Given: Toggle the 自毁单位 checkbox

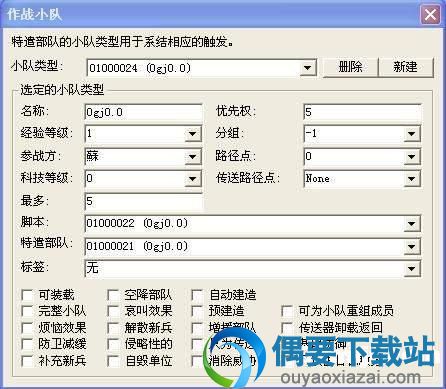Looking at the screenshot, I should [113, 361].
